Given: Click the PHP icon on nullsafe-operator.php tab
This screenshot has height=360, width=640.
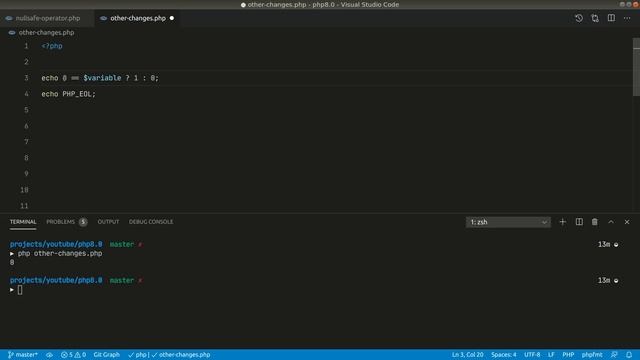Looking at the screenshot, I should (9, 18).
